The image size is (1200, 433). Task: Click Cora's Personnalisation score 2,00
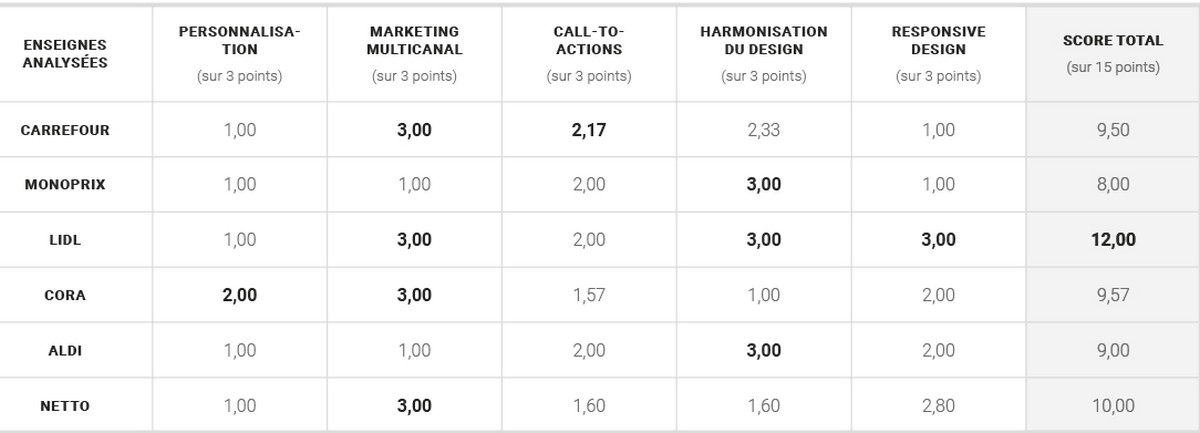point(239,295)
